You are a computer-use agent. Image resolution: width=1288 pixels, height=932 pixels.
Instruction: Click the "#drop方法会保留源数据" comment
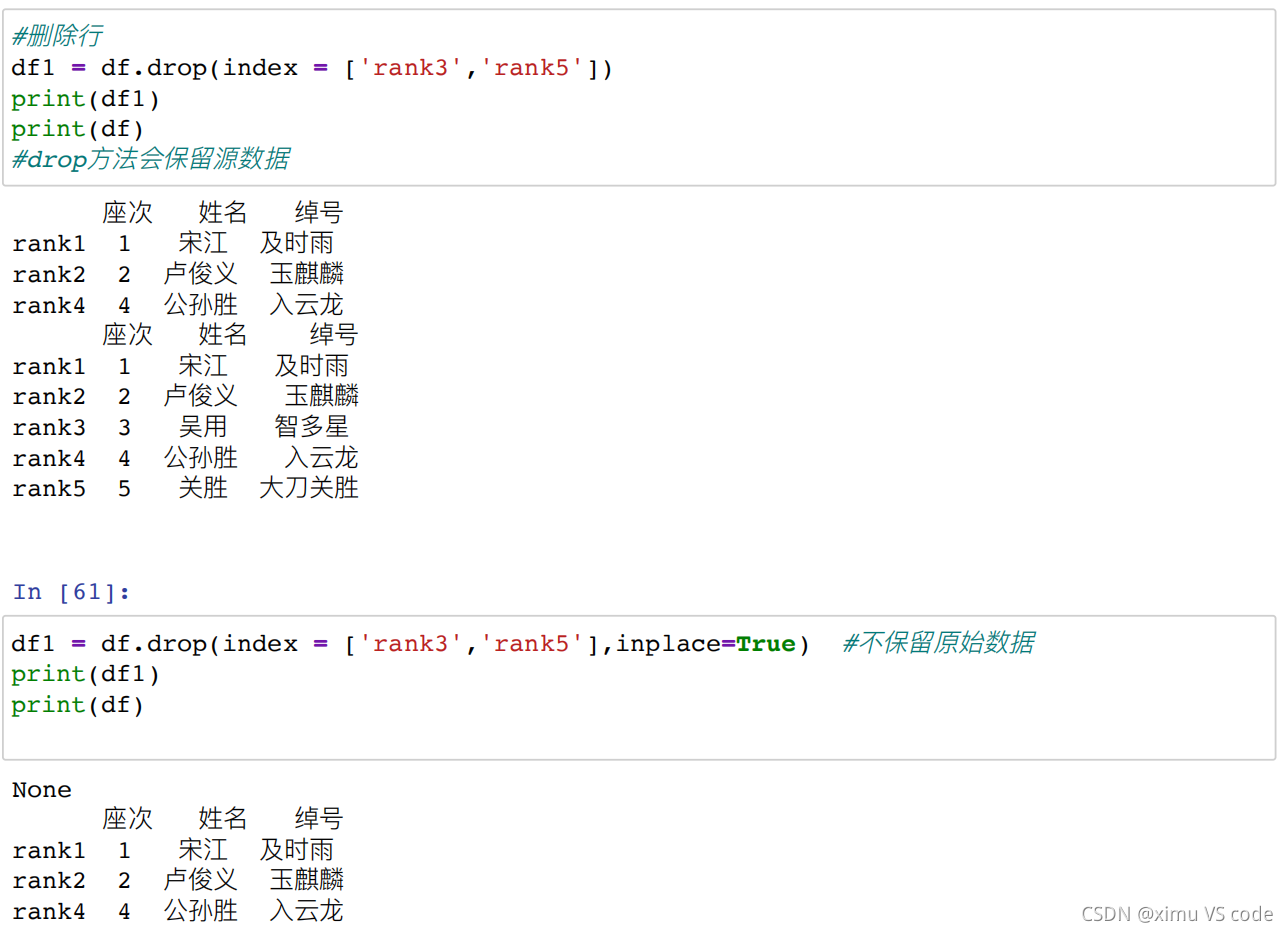[151, 159]
